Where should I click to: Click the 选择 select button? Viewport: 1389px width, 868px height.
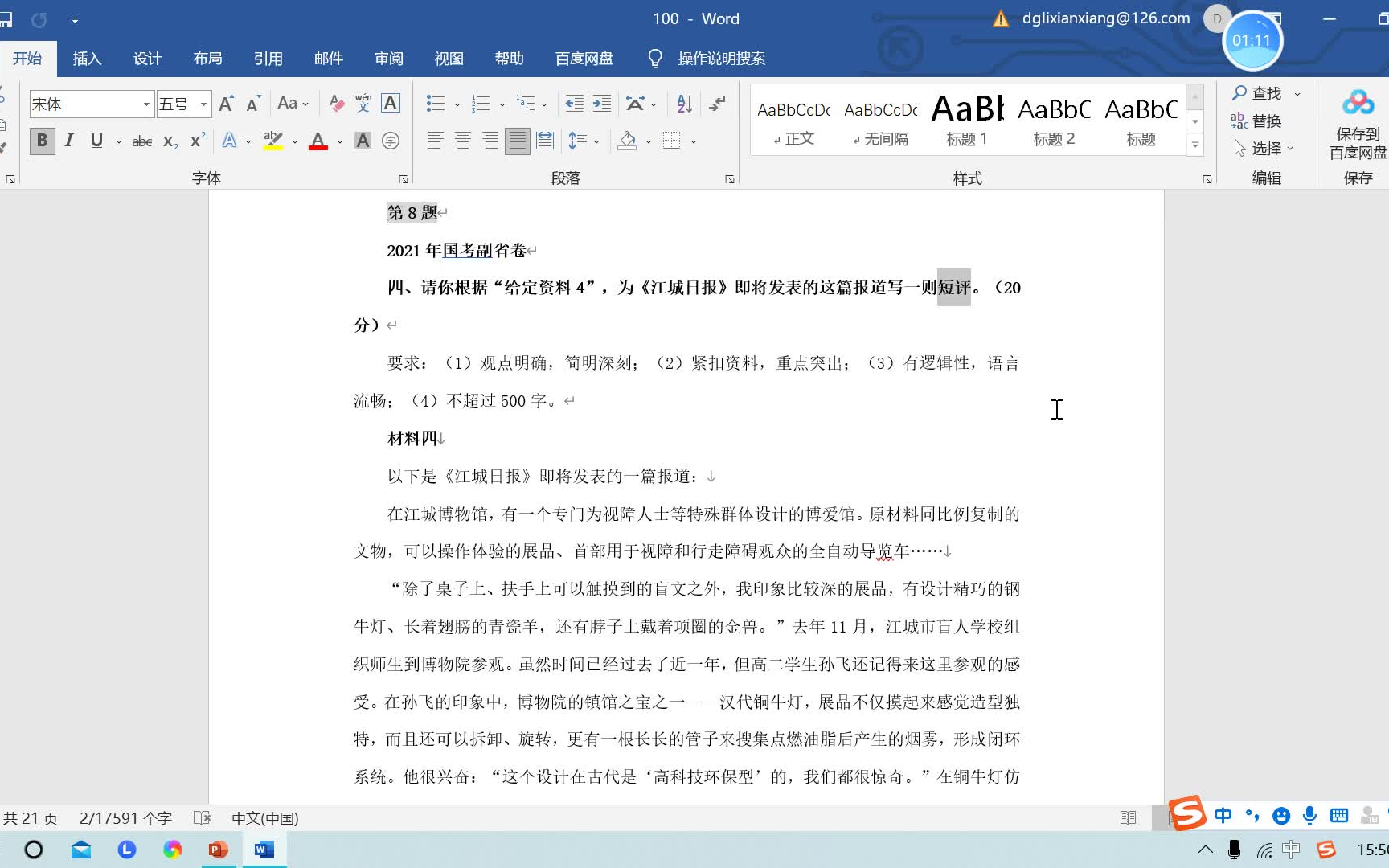point(1258,148)
